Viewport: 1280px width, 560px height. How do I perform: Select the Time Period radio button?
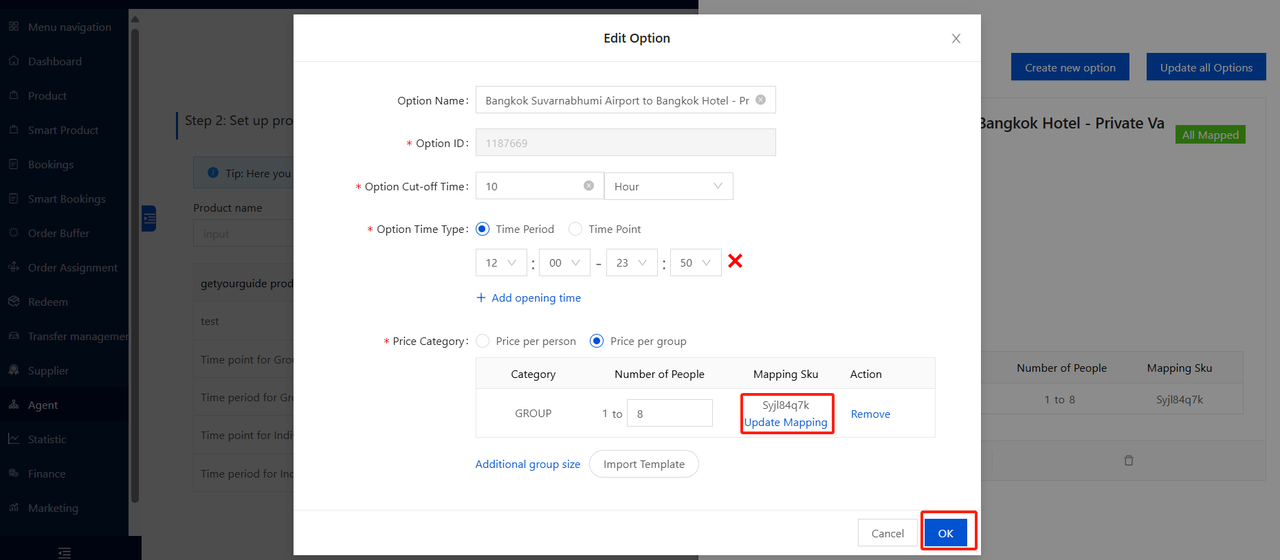click(x=482, y=229)
